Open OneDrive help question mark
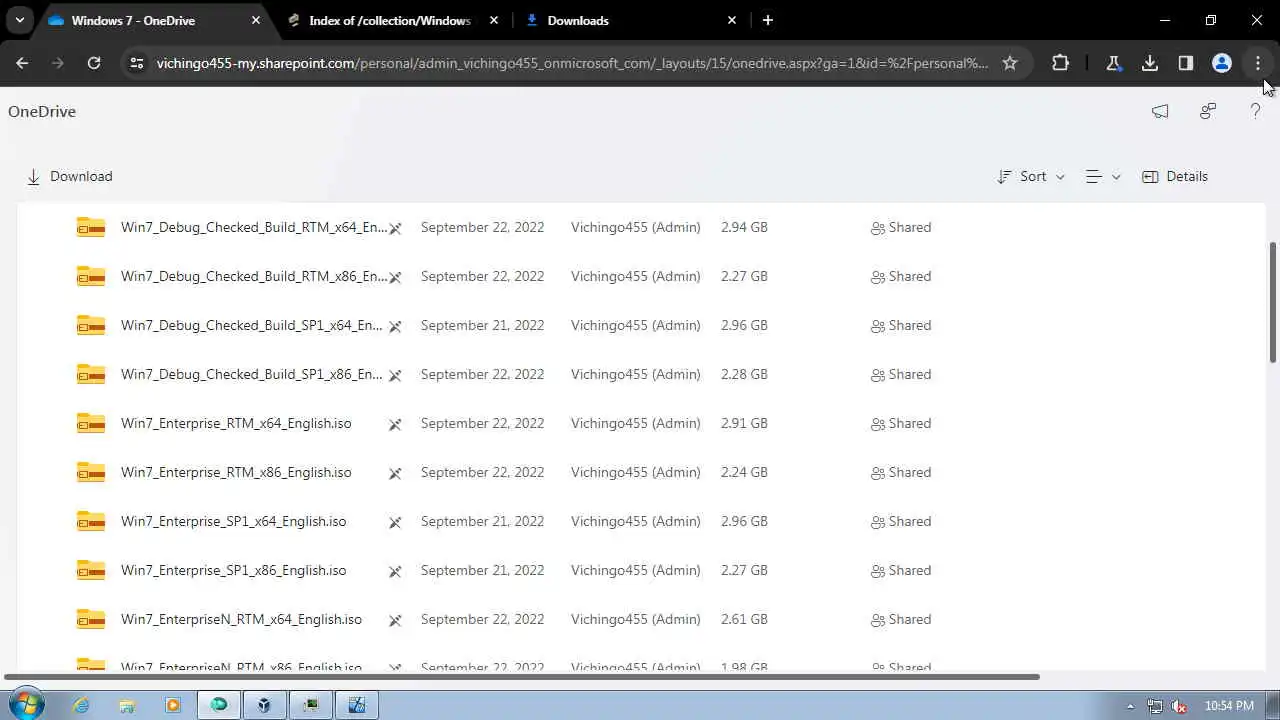 [x=1256, y=111]
